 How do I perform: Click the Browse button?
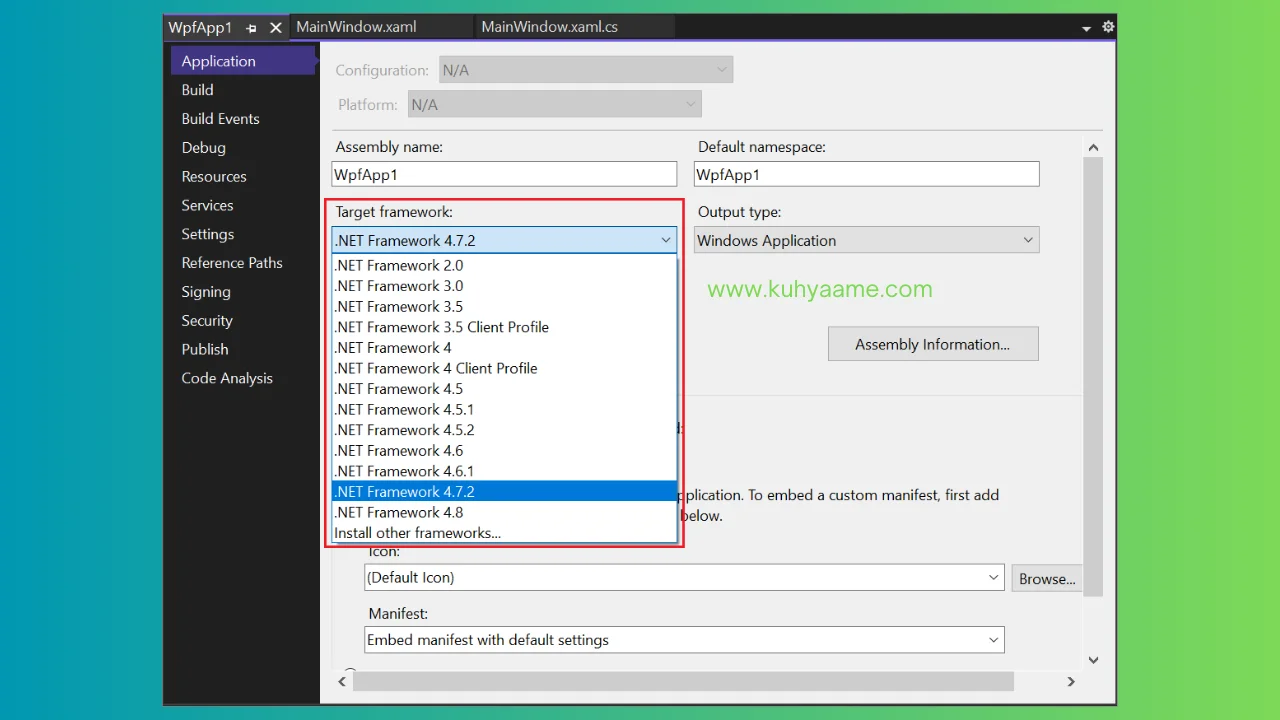[1047, 579]
